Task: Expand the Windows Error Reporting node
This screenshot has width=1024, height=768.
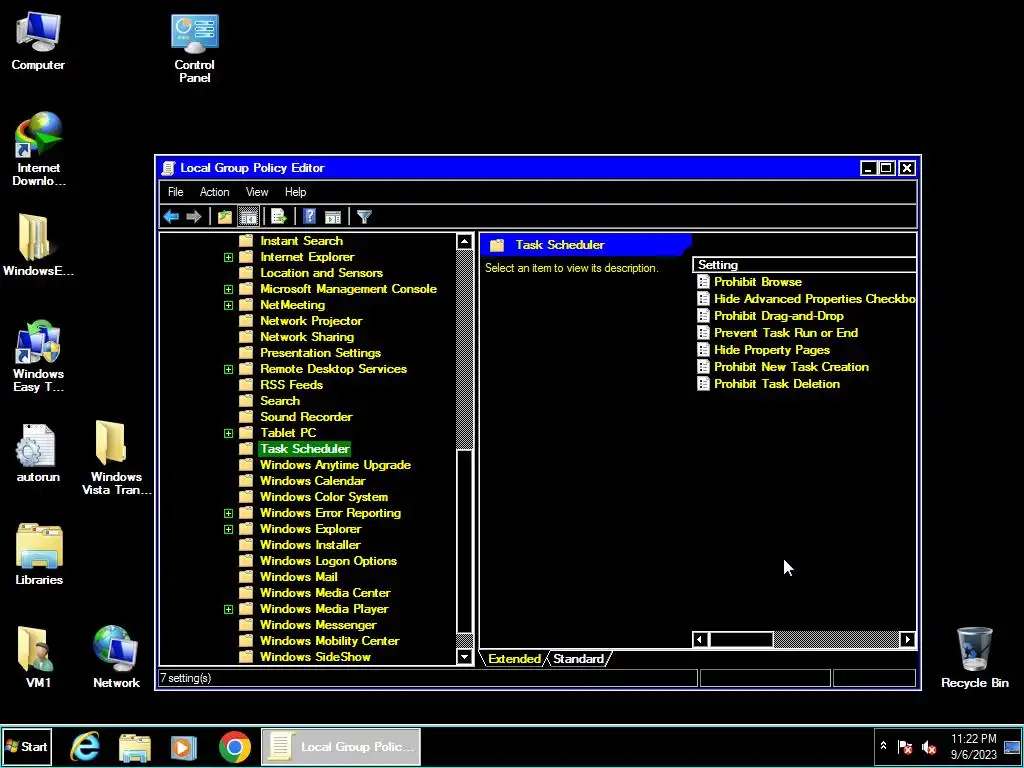Action: pyautogui.click(x=228, y=513)
